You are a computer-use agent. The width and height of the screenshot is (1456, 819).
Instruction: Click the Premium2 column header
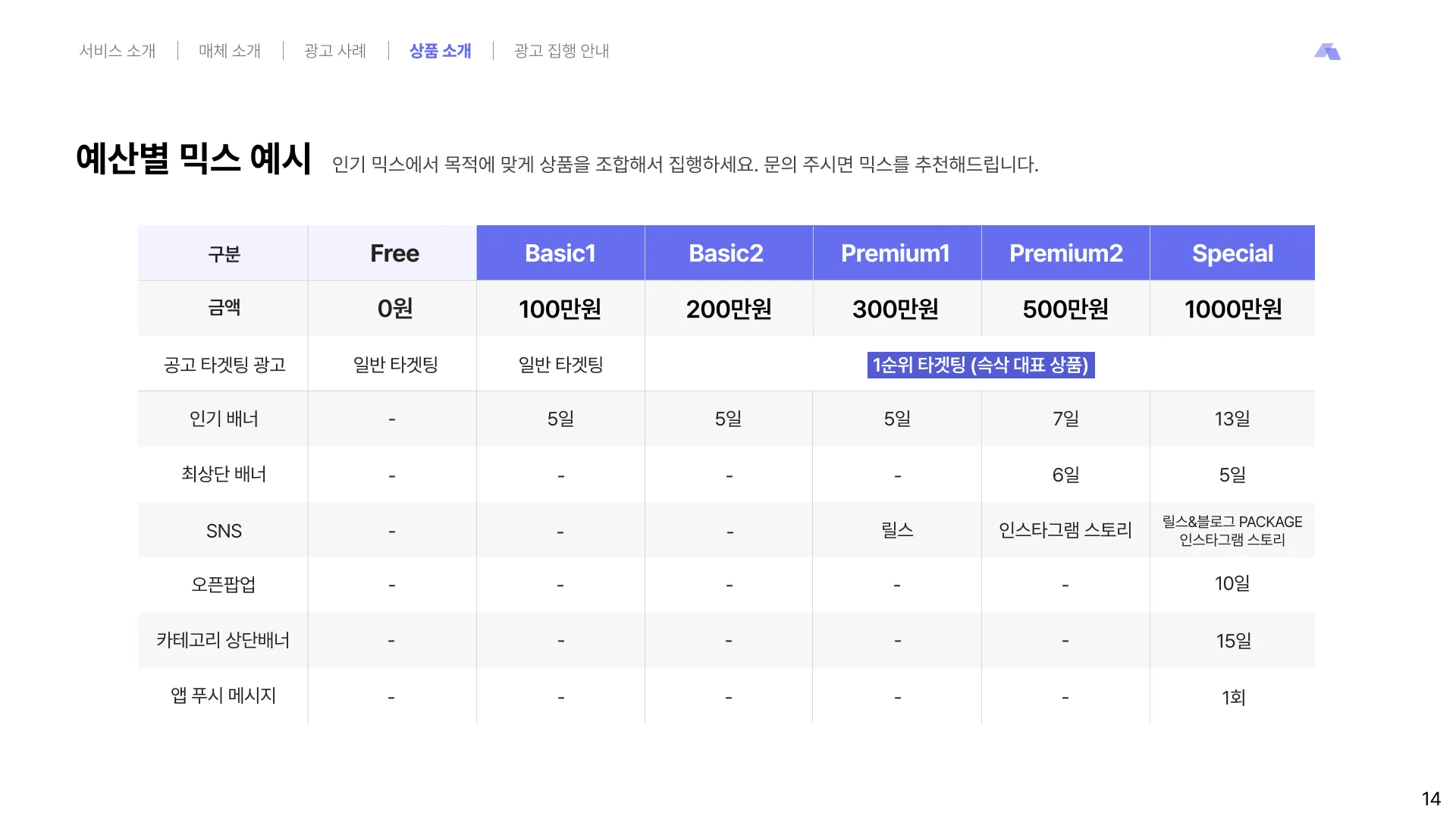(1065, 253)
